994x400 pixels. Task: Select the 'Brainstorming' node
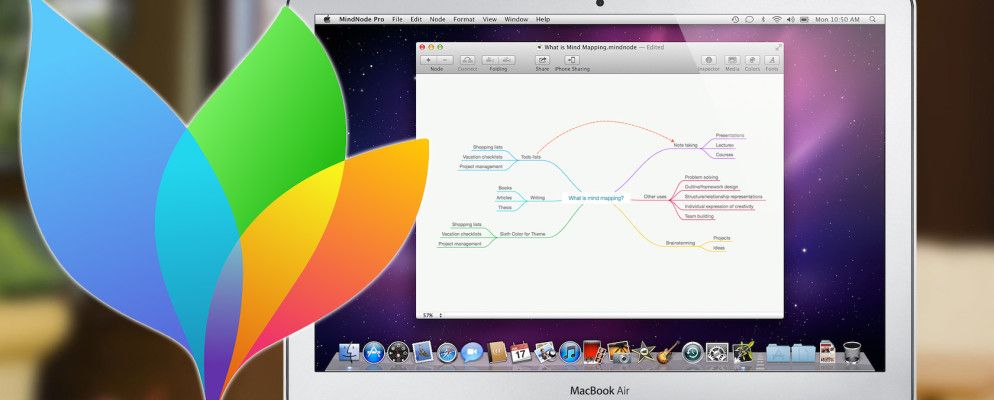(x=680, y=242)
